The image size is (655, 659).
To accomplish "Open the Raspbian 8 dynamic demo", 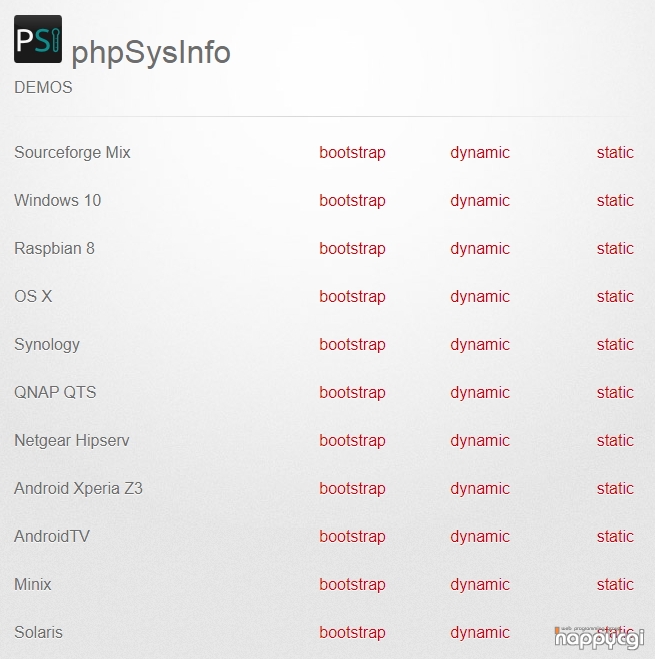I will [480, 248].
